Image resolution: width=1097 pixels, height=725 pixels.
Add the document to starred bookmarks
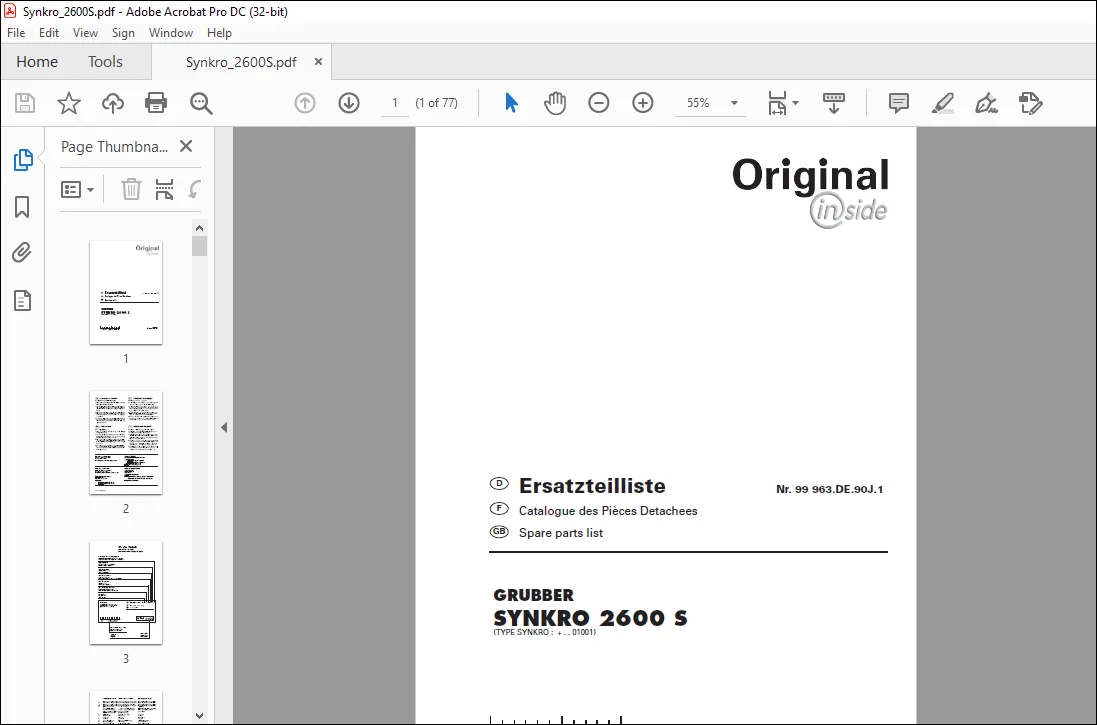(69, 103)
